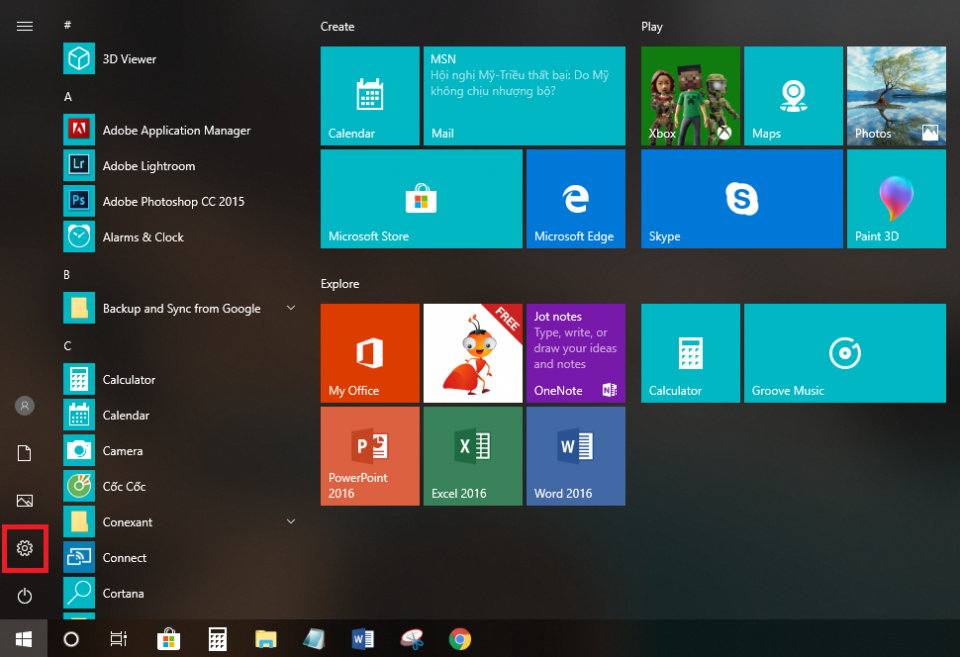Open the user account button
Viewport: 960px width, 657px height.
24,405
